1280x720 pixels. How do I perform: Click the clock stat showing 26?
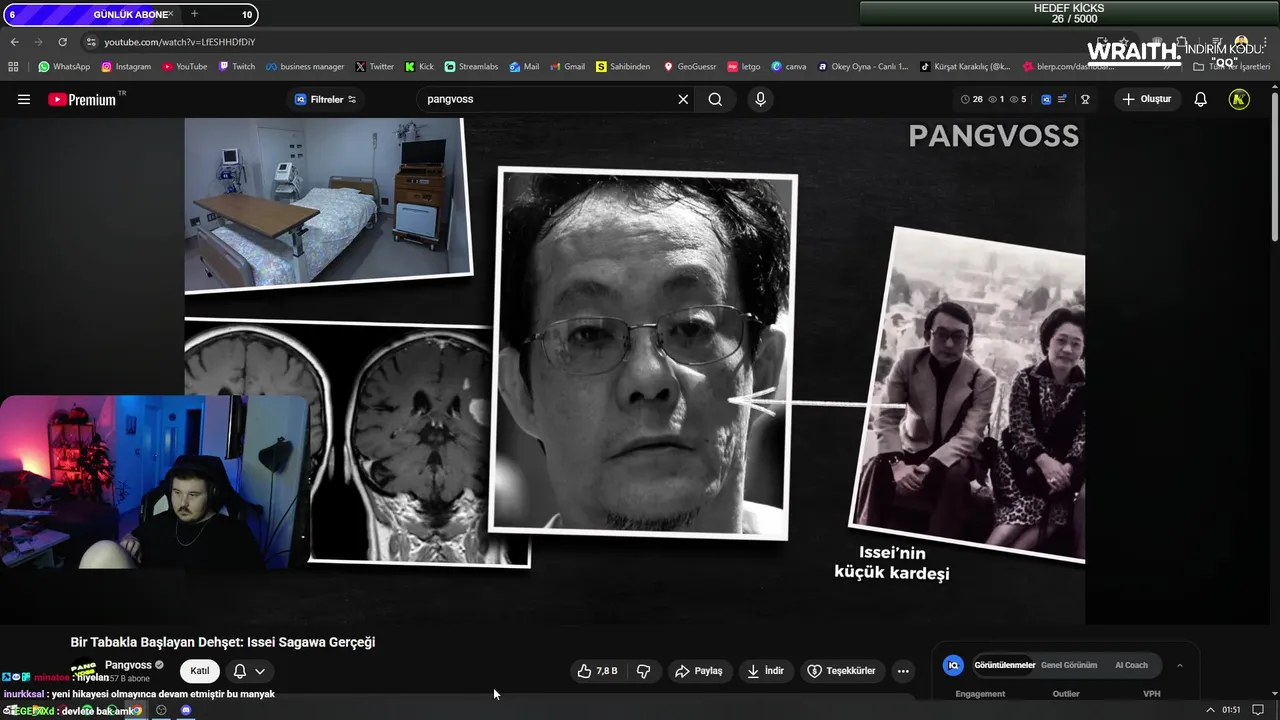coord(971,99)
